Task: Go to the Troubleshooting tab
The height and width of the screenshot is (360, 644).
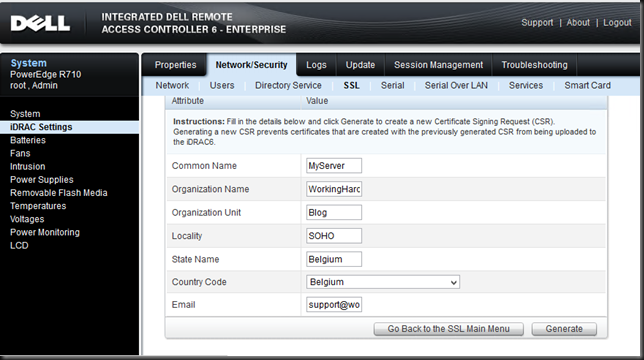Action: (x=534, y=65)
